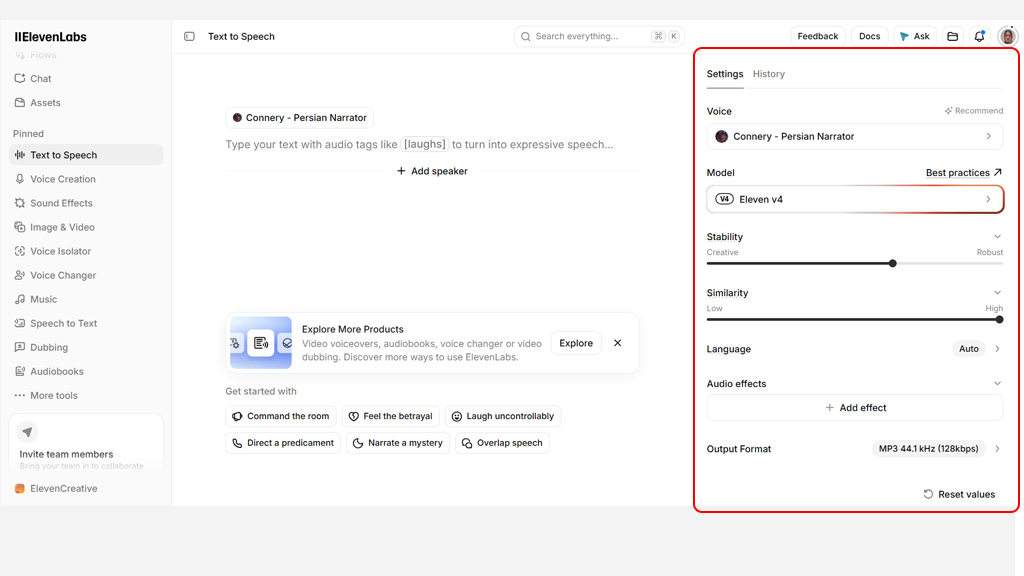Open the Docs button
1024x576 pixels.
869,37
